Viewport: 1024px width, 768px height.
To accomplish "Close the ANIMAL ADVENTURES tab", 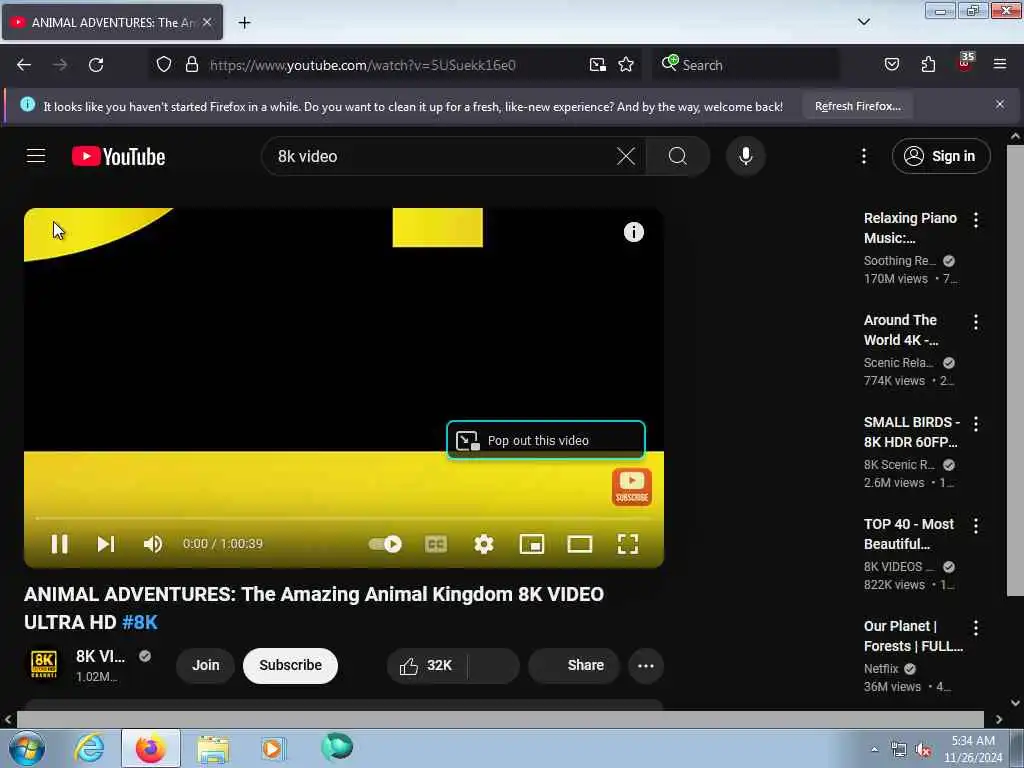I will [x=207, y=22].
